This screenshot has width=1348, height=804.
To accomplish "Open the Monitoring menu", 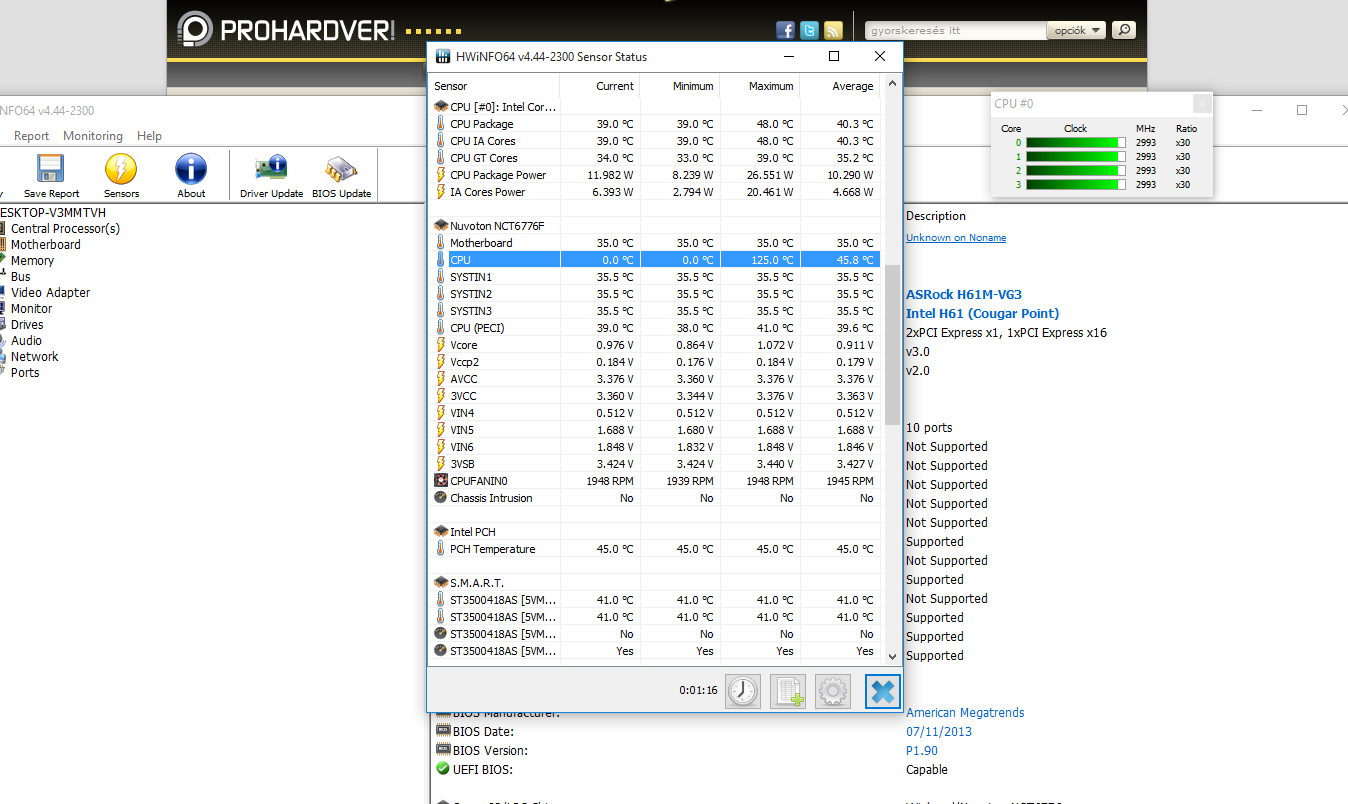I will point(93,136).
